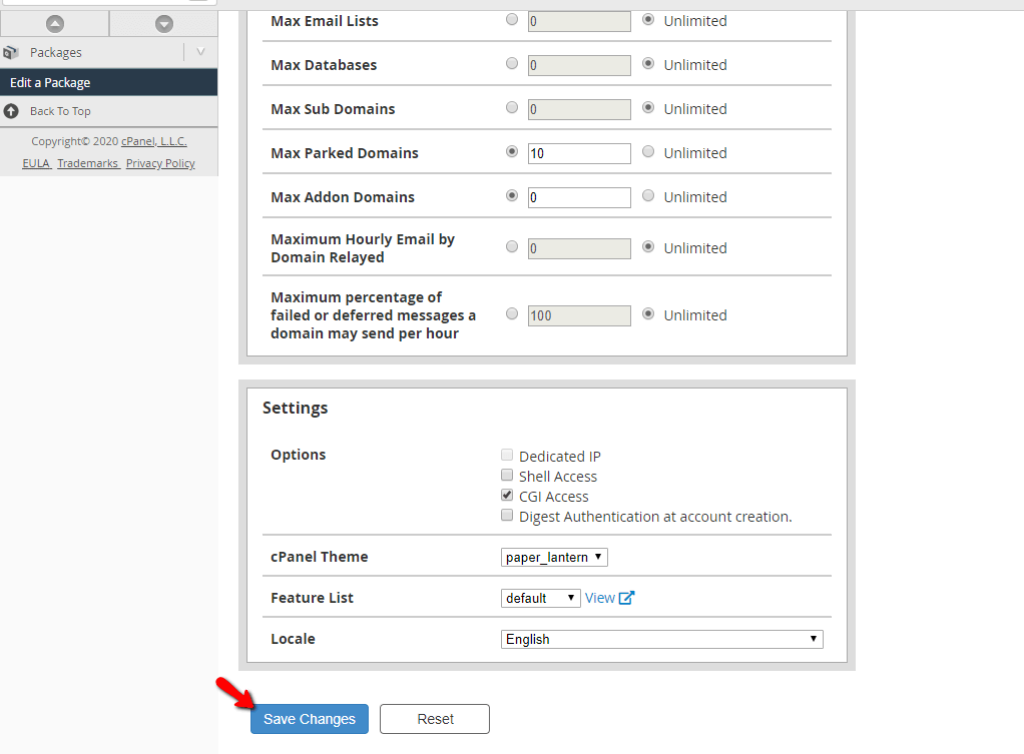This screenshot has width=1024, height=754.
Task: Click the Settings section heading
Action: 295,409
